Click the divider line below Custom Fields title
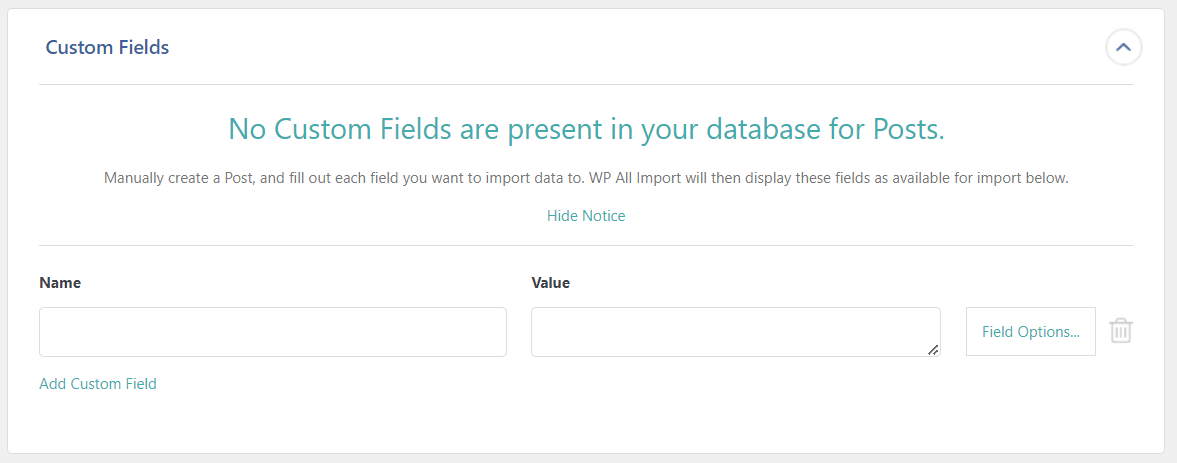1177x463 pixels. point(586,84)
